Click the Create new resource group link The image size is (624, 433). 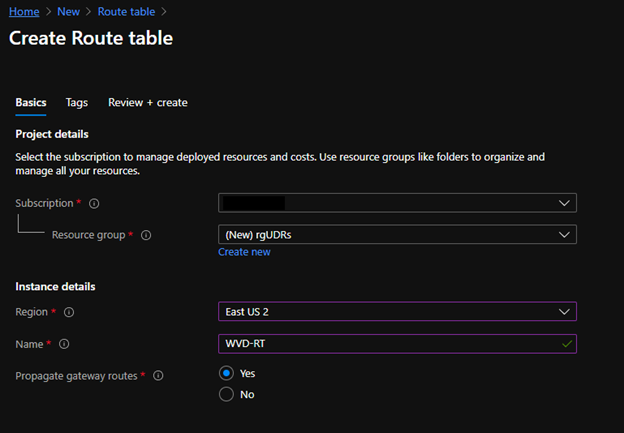pyautogui.click(x=244, y=252)
